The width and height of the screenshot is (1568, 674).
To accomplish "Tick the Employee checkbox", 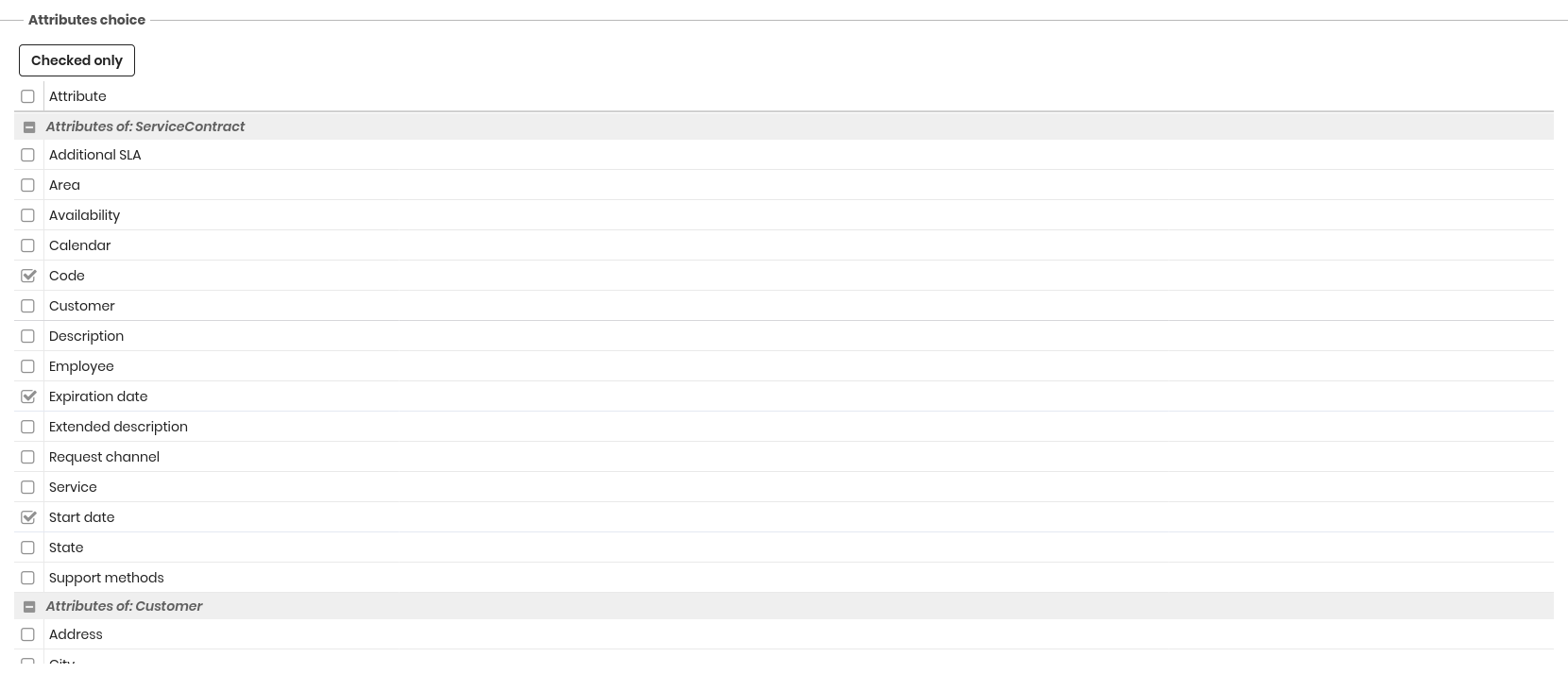I will click(x=28, y=366).
